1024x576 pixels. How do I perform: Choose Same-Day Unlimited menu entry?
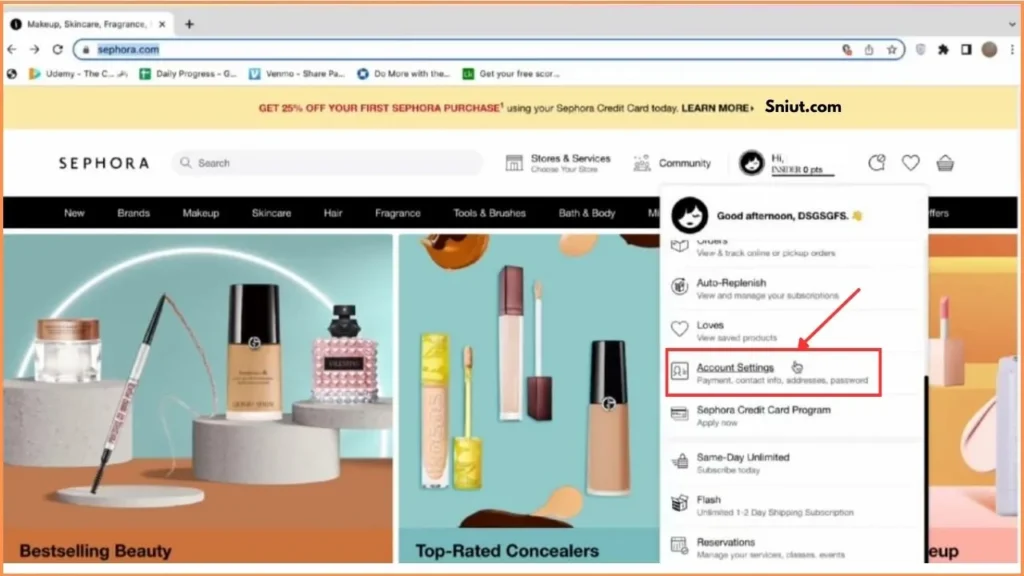point(742,457)
